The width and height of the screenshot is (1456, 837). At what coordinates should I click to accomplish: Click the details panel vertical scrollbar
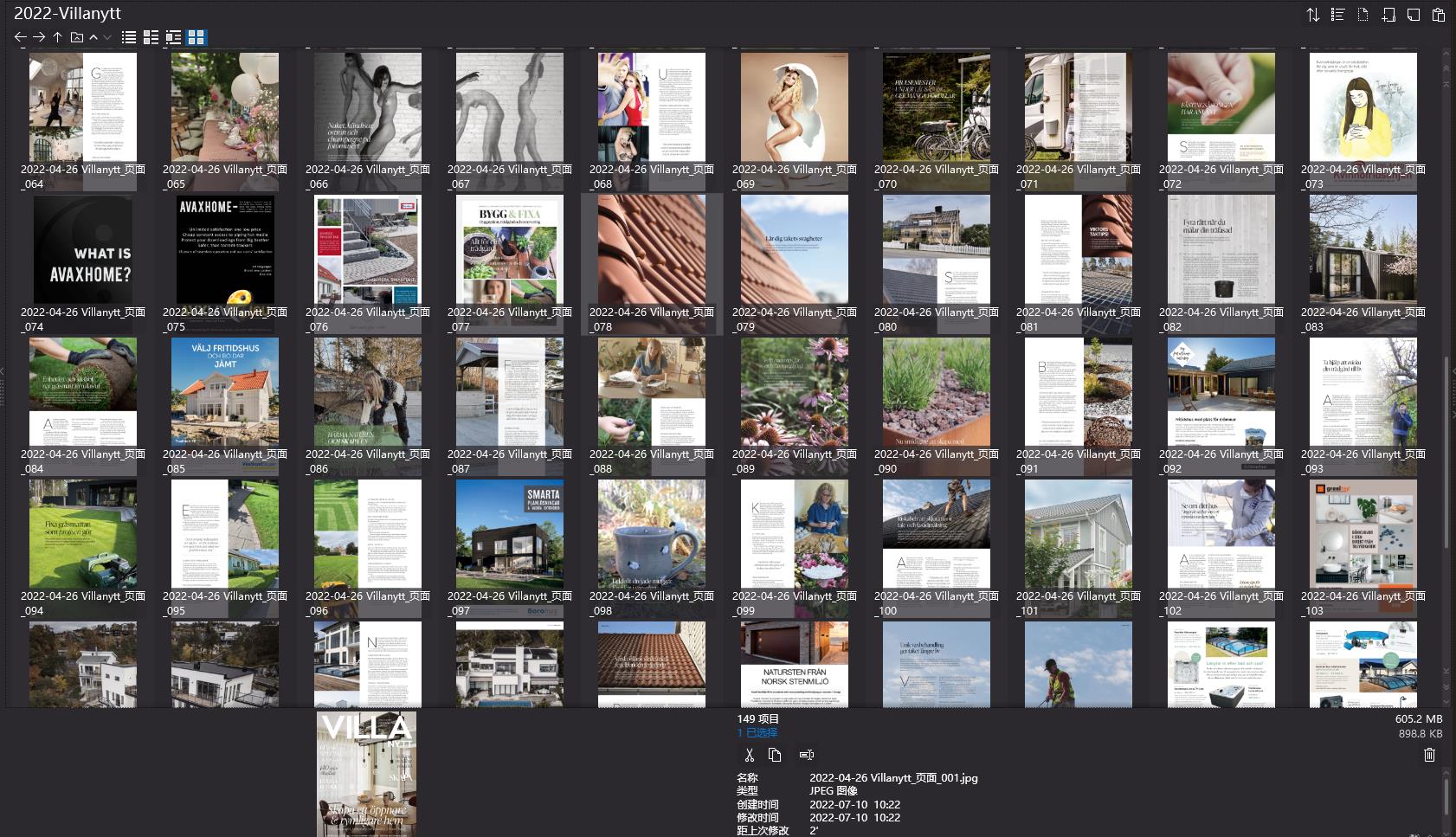coord(1446,795)
